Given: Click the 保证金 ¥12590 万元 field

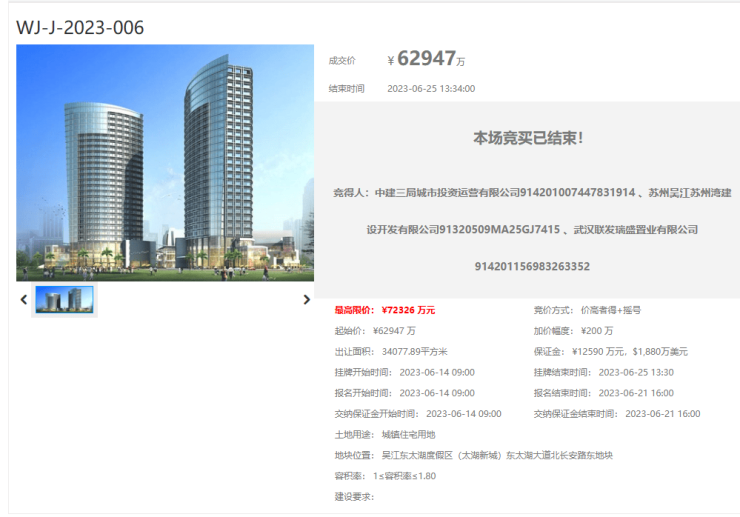Looking at the screenshot, I should pyautogui.click(x=610, y=351).
